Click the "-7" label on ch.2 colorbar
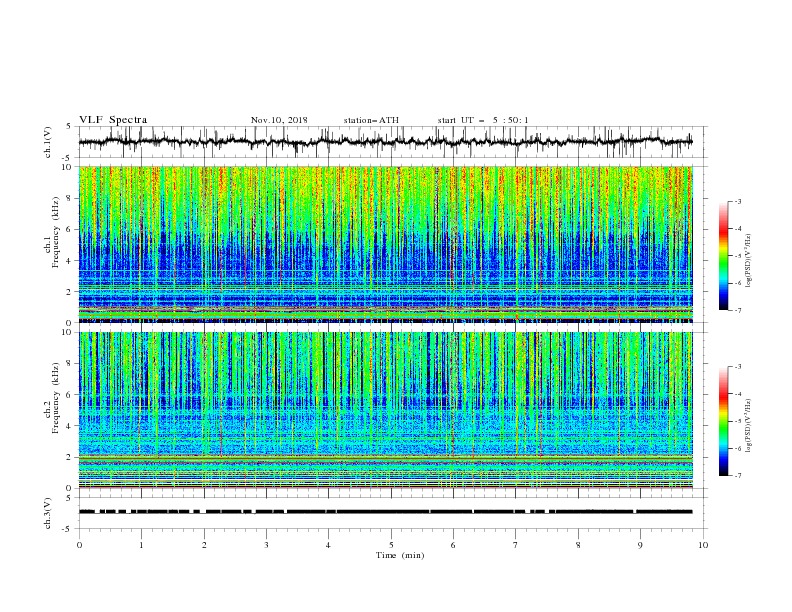This screenshot has height=612, width=792. point(738,476)
